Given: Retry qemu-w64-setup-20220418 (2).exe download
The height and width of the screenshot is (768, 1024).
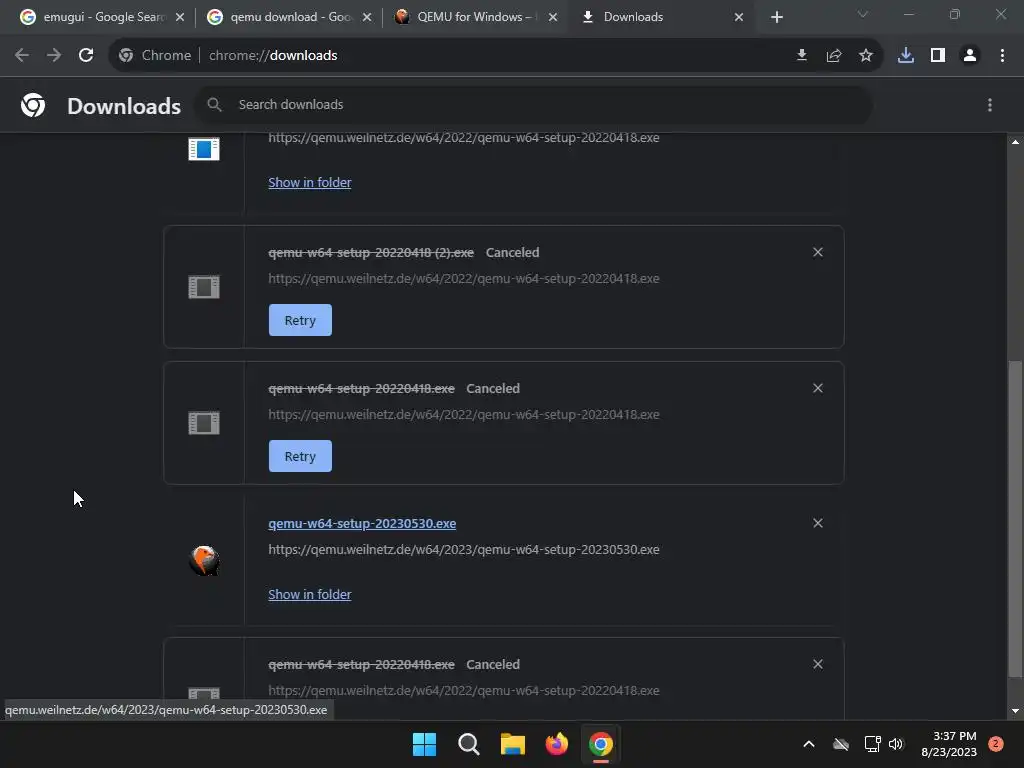Looking at the screenshot, I should 300,320.
